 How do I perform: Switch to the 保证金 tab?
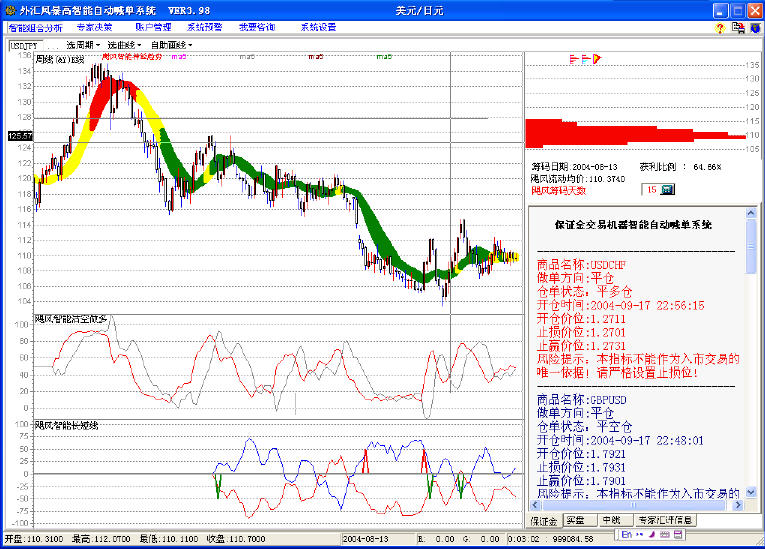pyautogui.click(x=544, y=521)
